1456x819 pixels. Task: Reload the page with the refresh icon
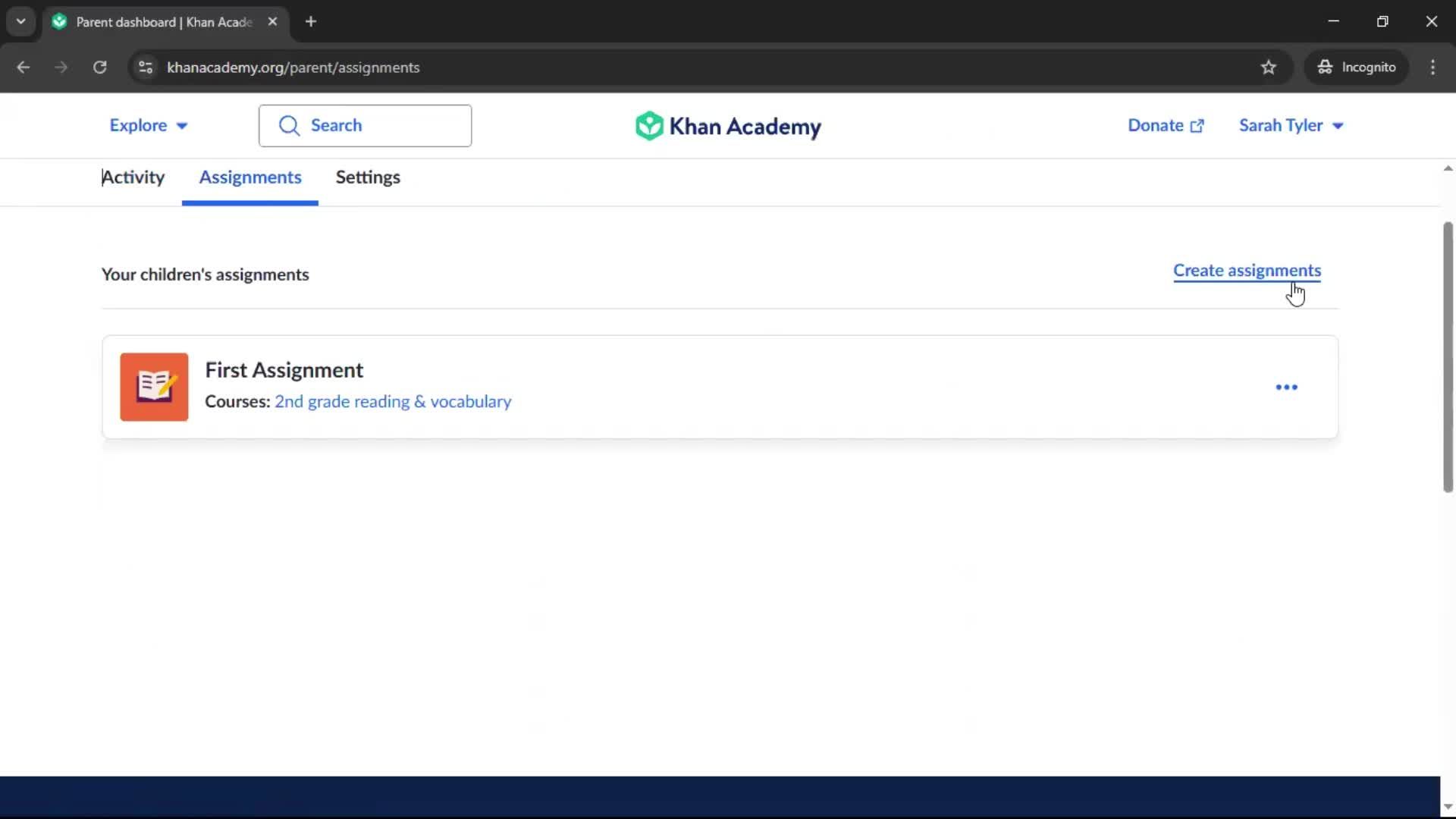click(99, 67)
